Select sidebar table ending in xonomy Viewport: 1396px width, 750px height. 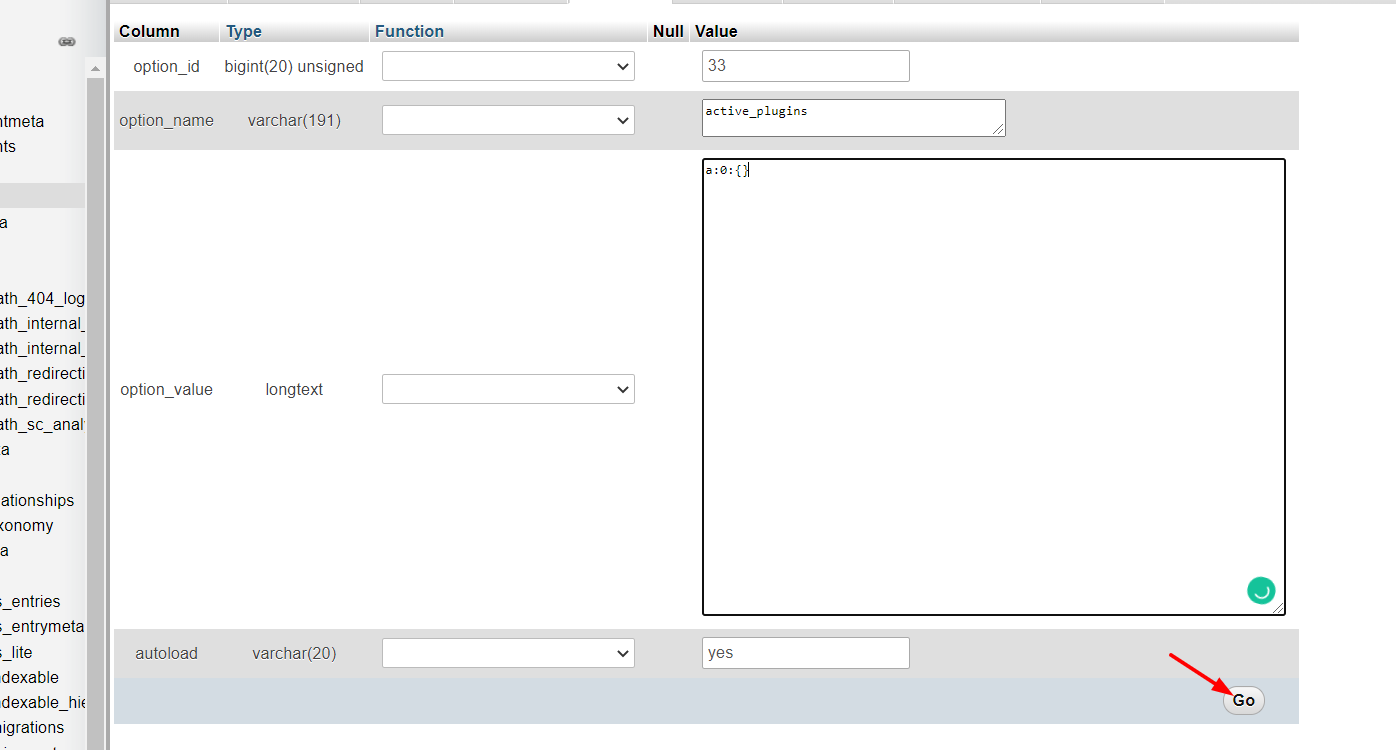[27, 525]
